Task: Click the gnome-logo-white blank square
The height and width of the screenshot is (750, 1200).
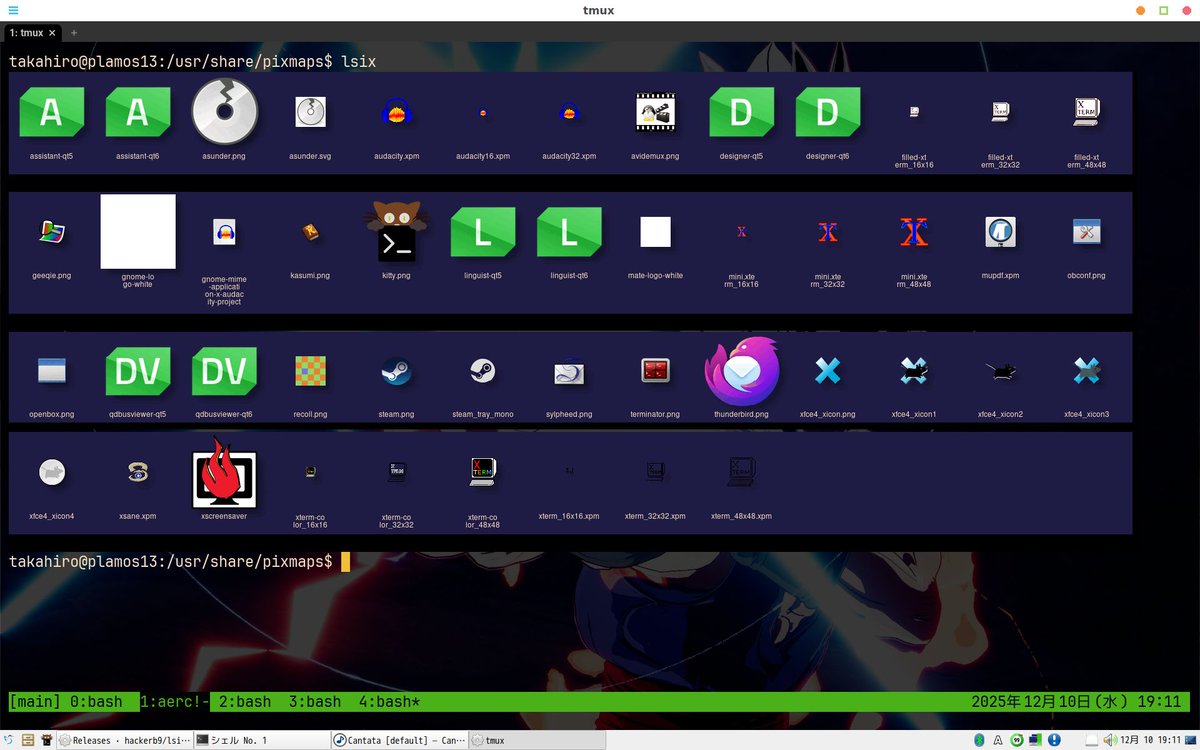Action: coord(138,232)
